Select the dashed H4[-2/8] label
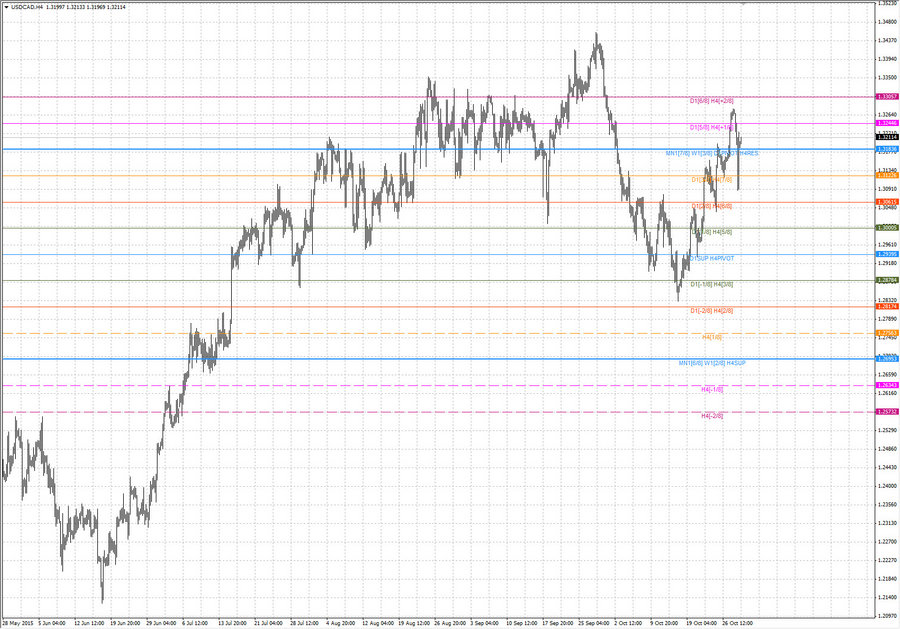The height and width of the screenshot is (629, 900). point(712,416)
